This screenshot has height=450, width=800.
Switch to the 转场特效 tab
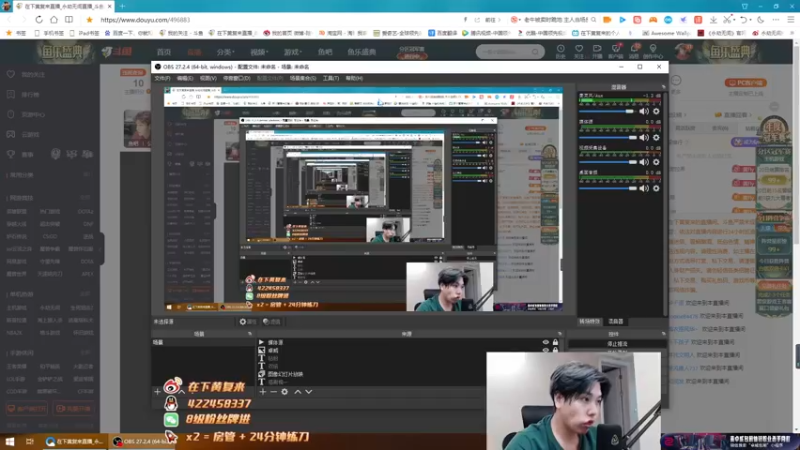pyautogui.click(x=589, y=321)
